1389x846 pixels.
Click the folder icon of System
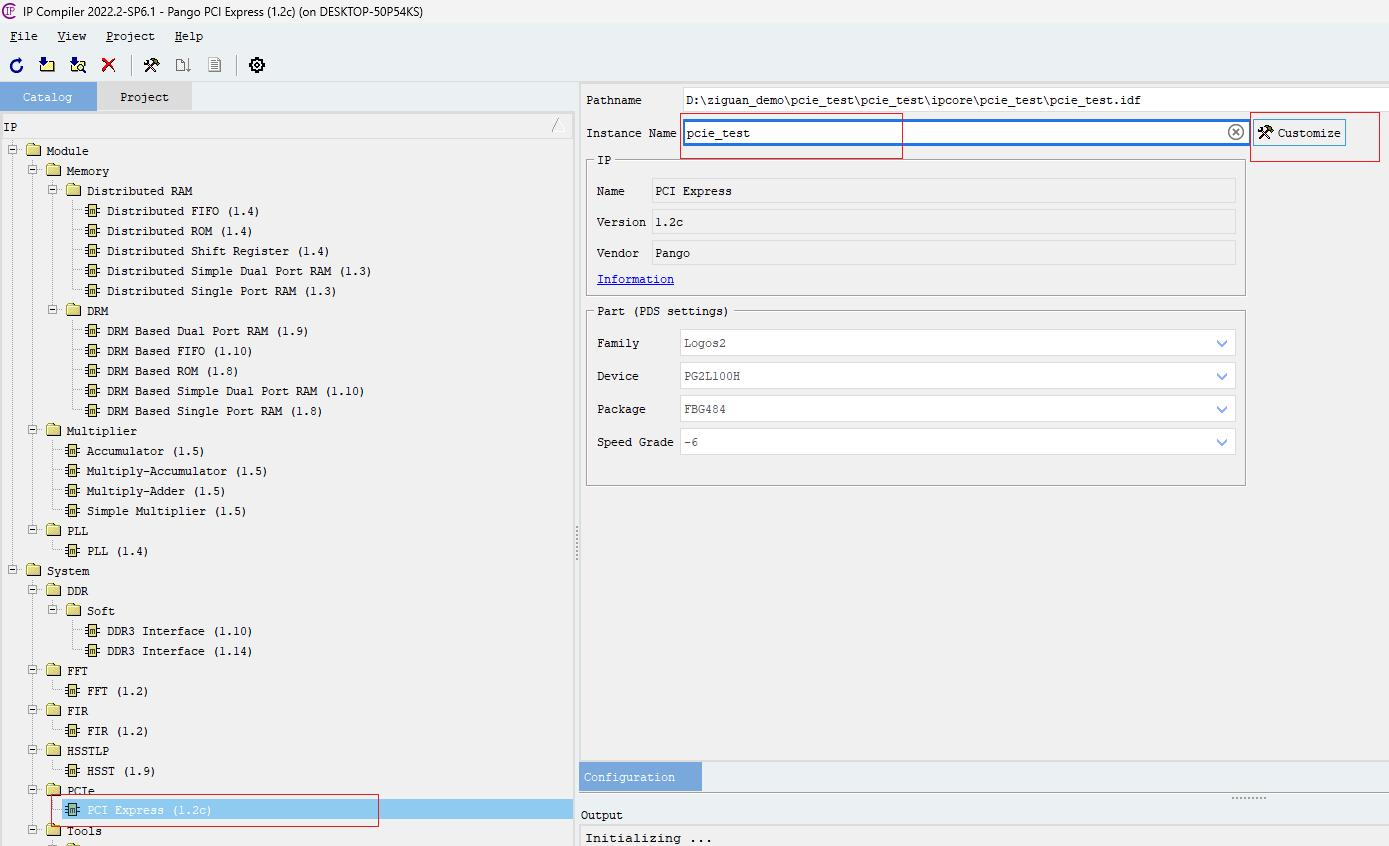(33, 570)
